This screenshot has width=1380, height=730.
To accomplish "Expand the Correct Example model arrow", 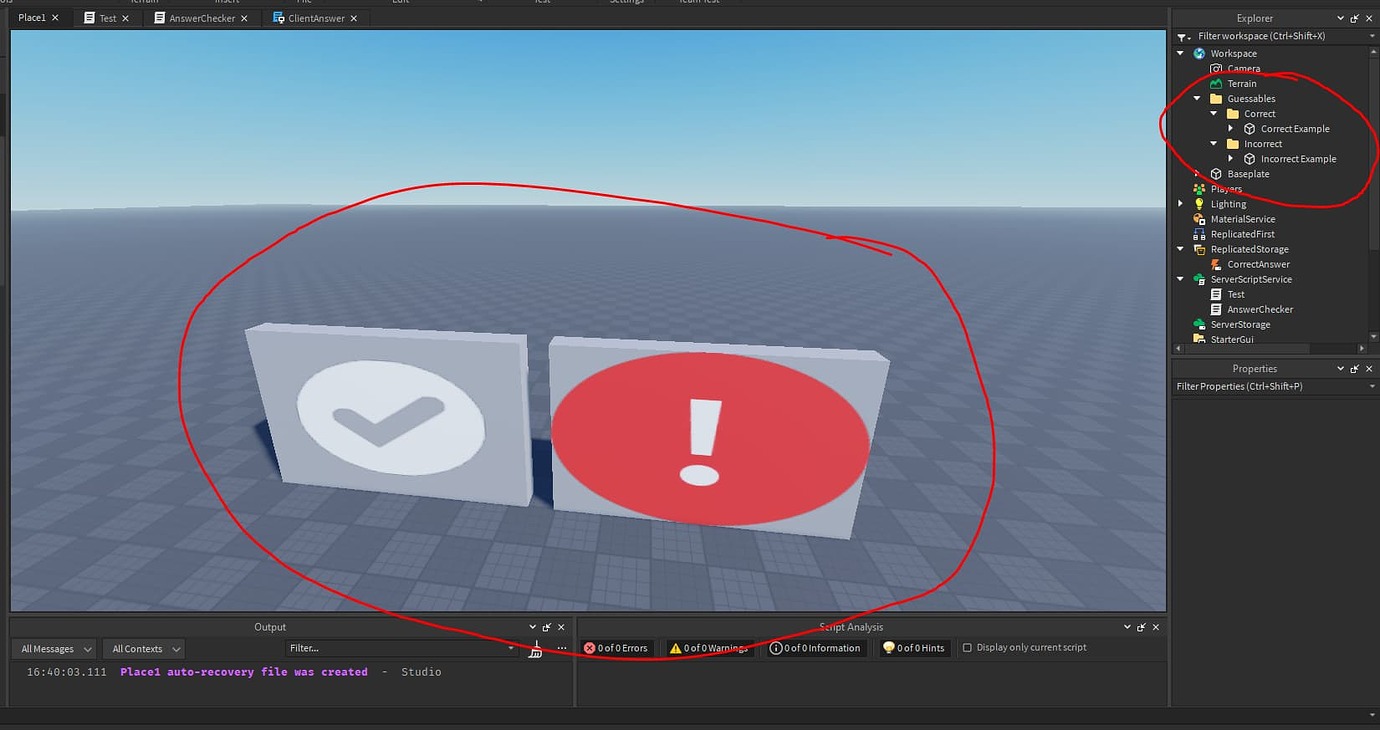I will [x=1231, y=129].
